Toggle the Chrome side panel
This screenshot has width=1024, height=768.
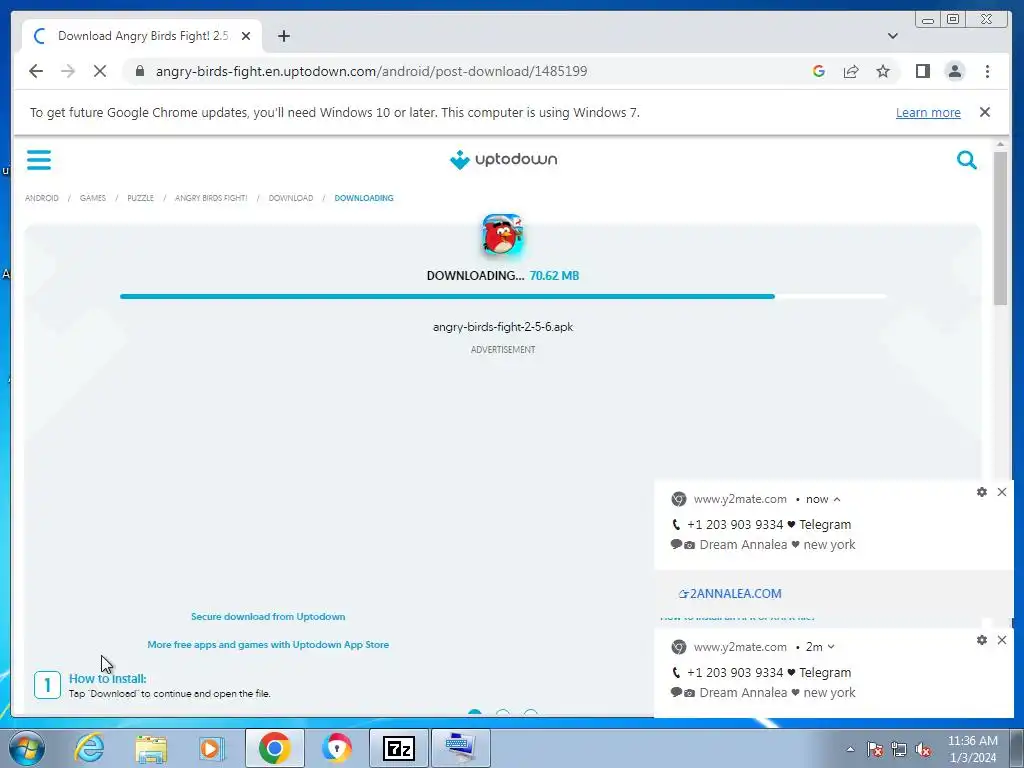click(922, 71)
